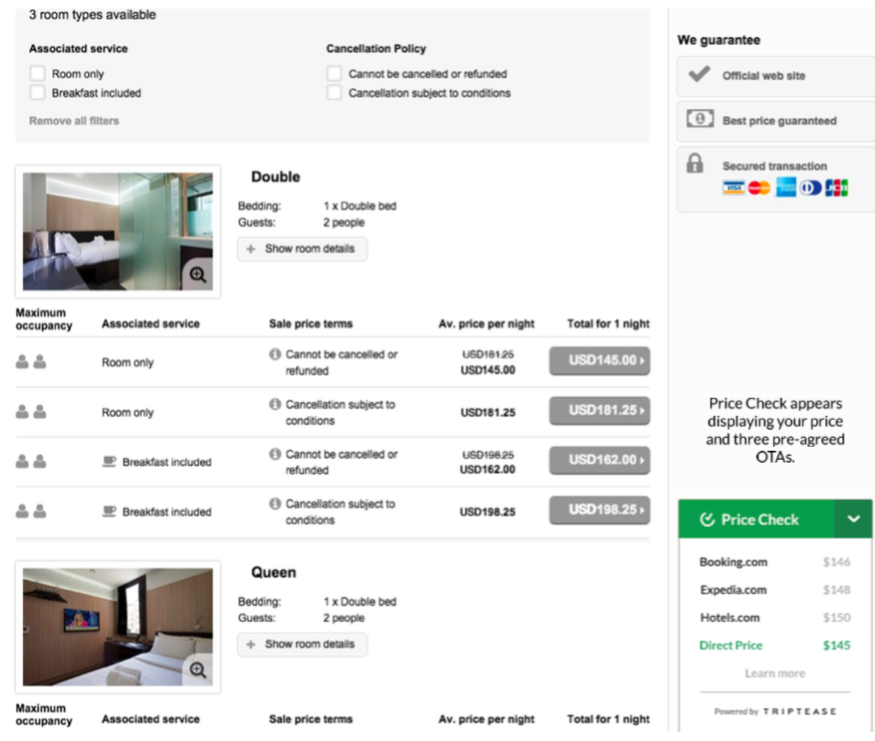
Task: Enable the Room only filter checkbox
Action: point(38,74)
